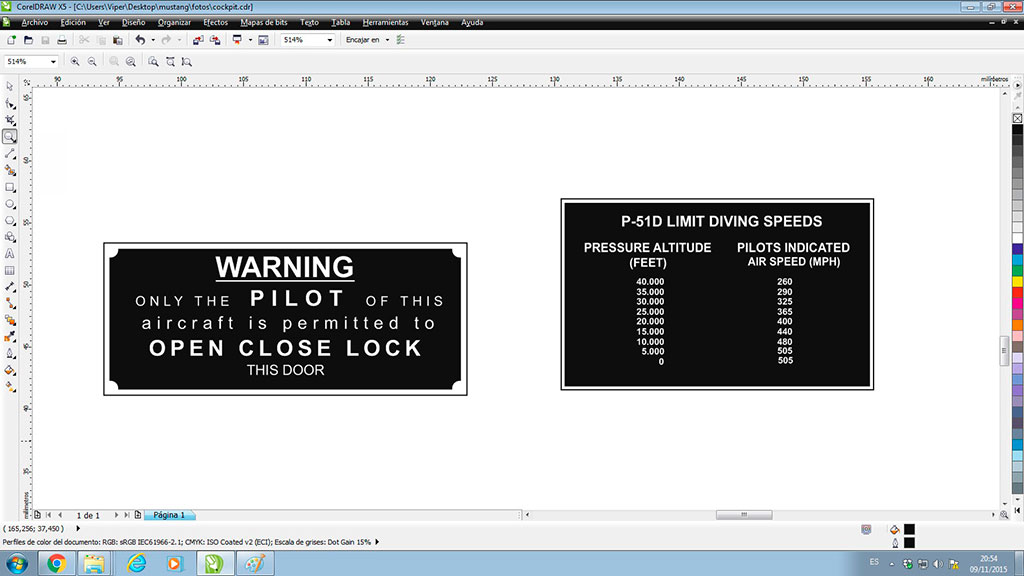Screen dimensions: 1024x576
Task: Switch to the Página 1 tab
Action: 168,515
